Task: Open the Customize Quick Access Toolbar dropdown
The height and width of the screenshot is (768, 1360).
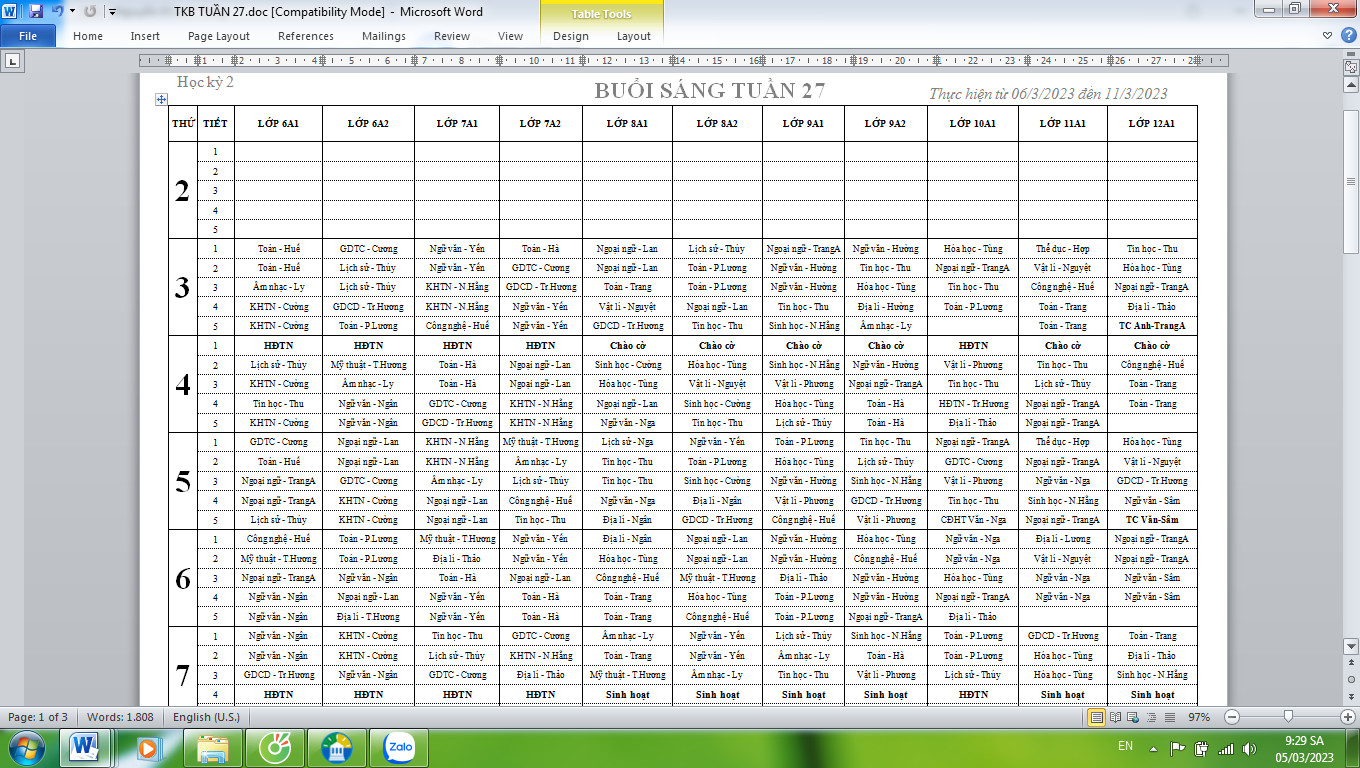Action: tap(111, 12)
